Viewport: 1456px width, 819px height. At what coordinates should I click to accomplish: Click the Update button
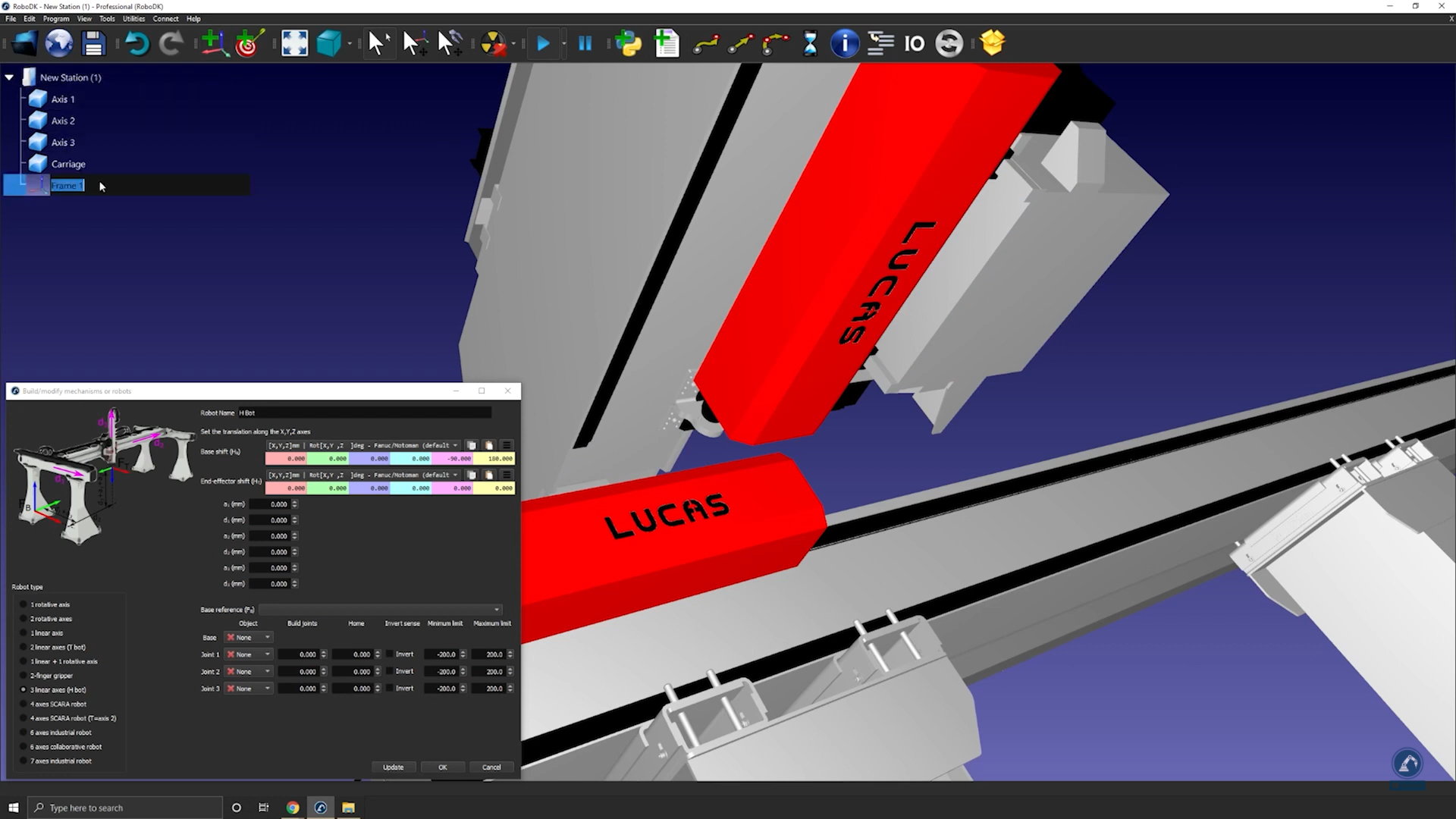coord(393,767)
